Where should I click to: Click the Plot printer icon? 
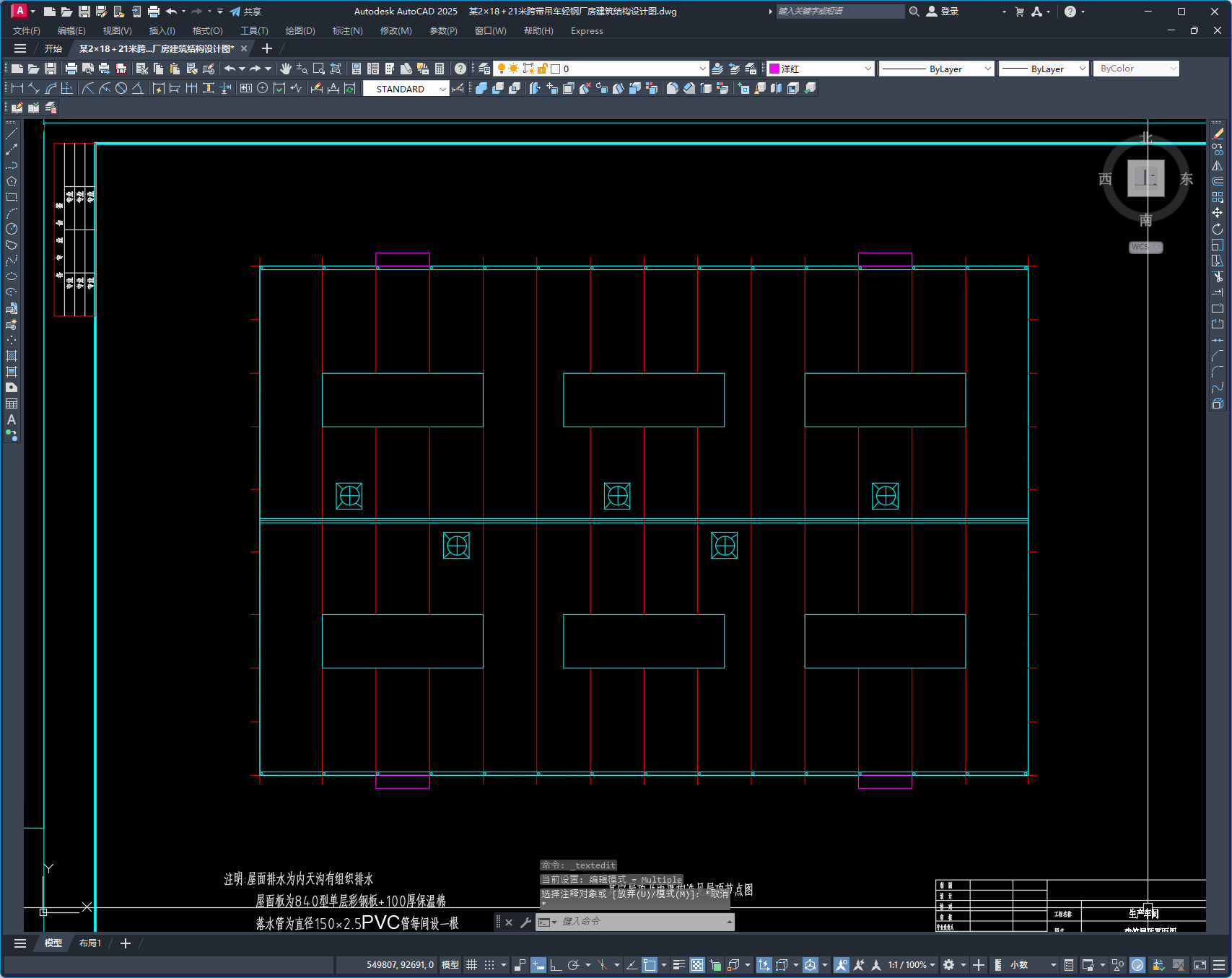coord(71,69)
